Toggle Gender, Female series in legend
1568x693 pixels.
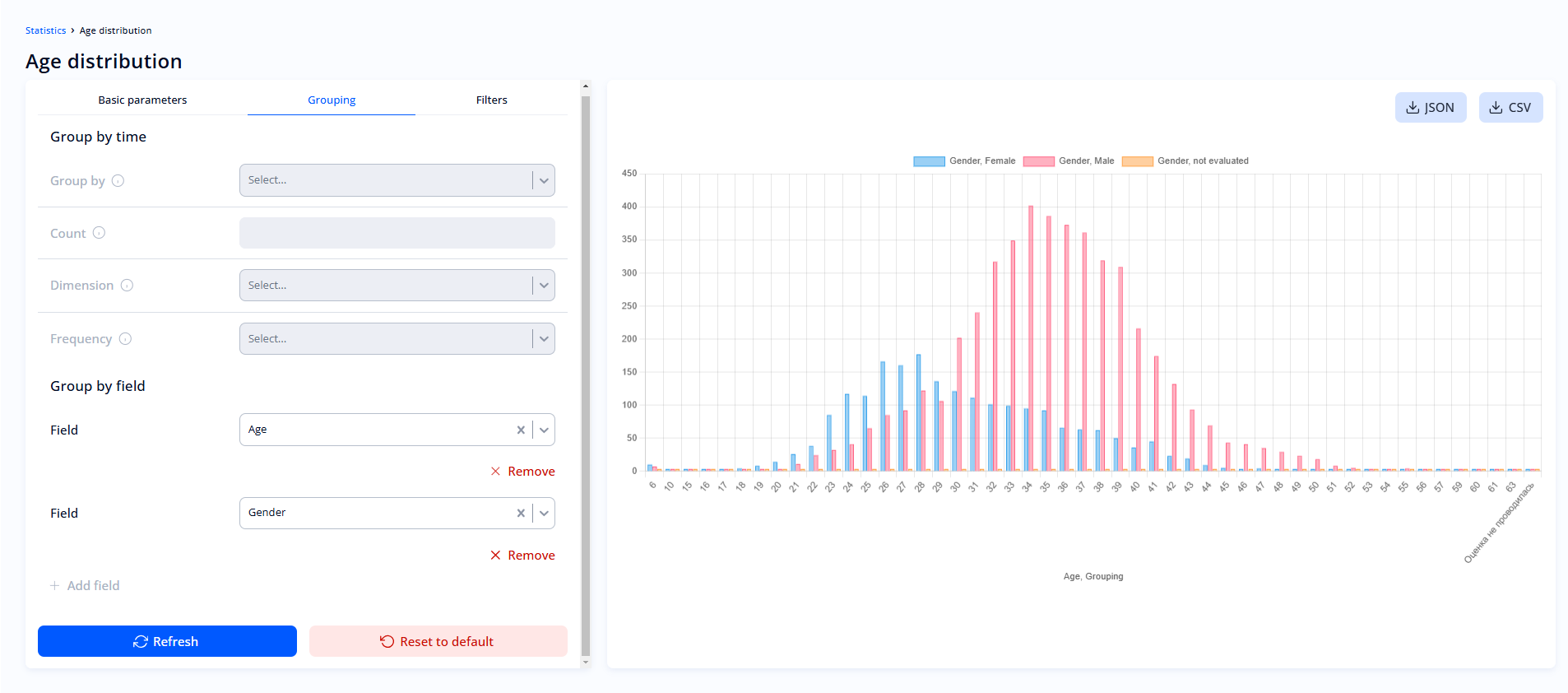coord(964,161)
